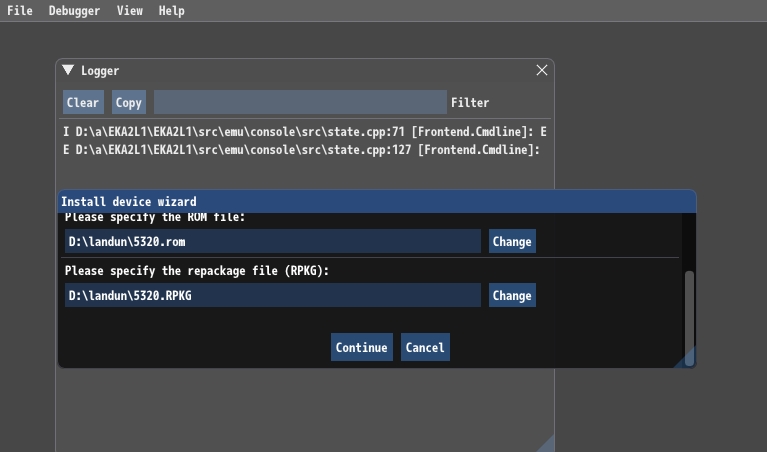Collapse the Logger window triangle
Screen dimensions: 767x452
(68, 70)
